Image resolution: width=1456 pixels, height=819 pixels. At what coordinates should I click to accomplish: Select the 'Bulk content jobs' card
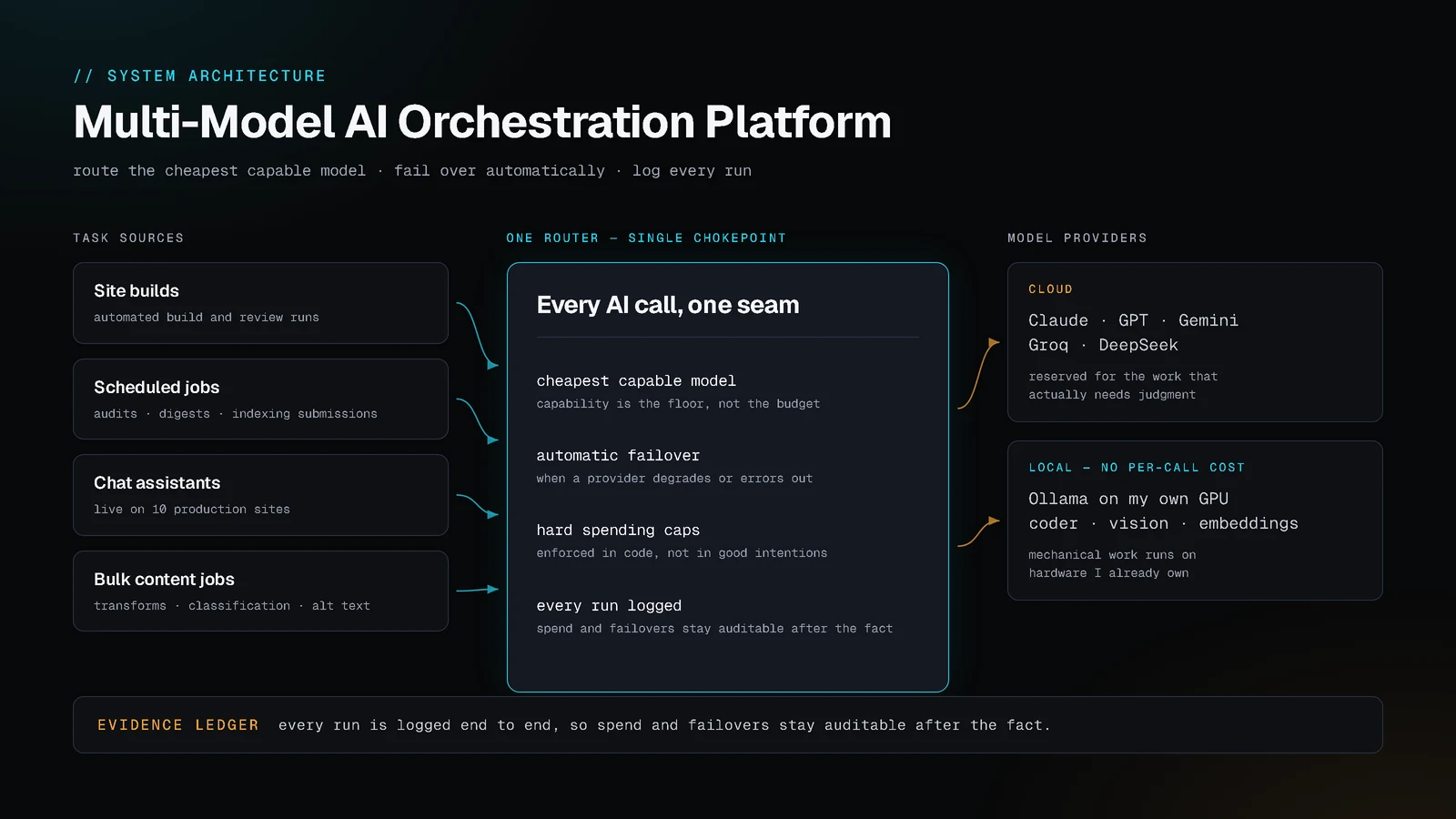[260, 591]
